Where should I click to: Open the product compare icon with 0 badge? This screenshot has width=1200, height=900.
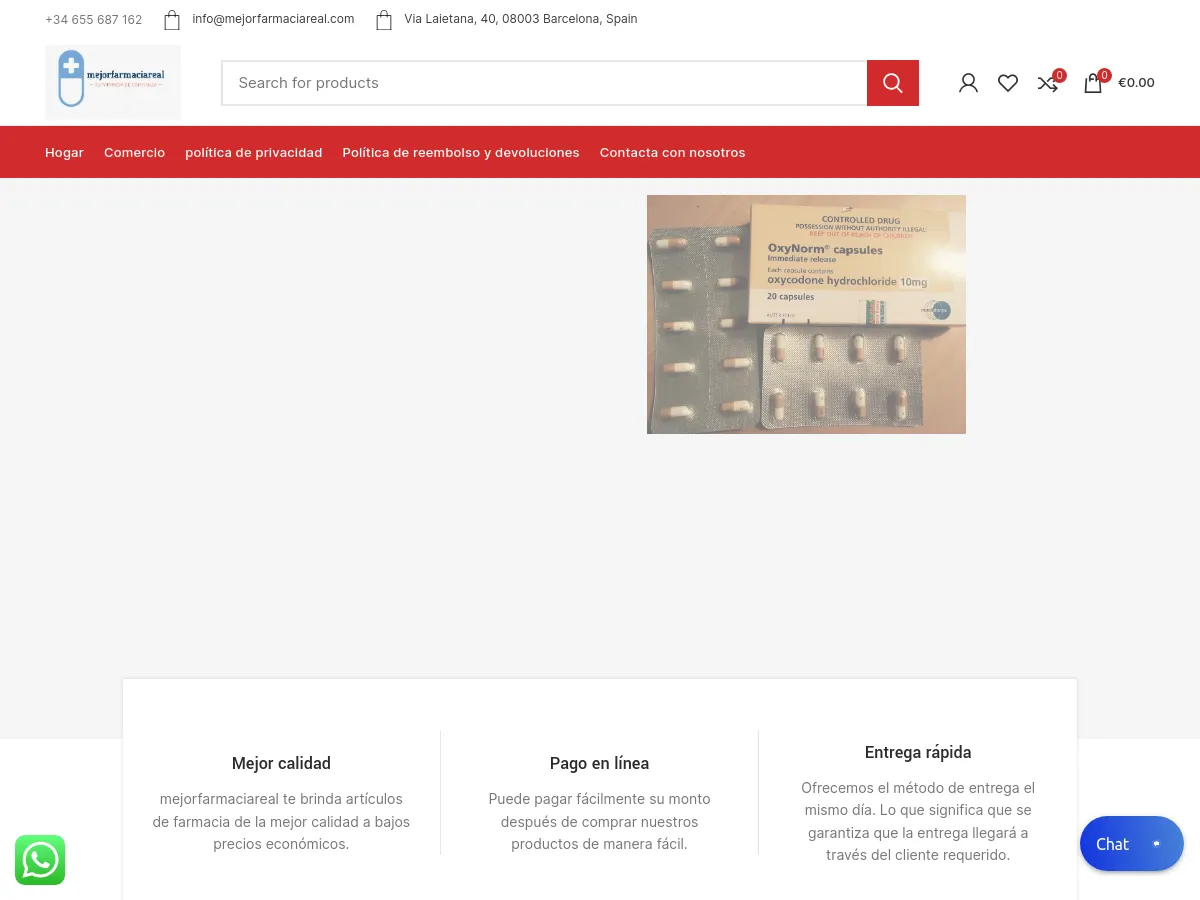(1047, 83)
